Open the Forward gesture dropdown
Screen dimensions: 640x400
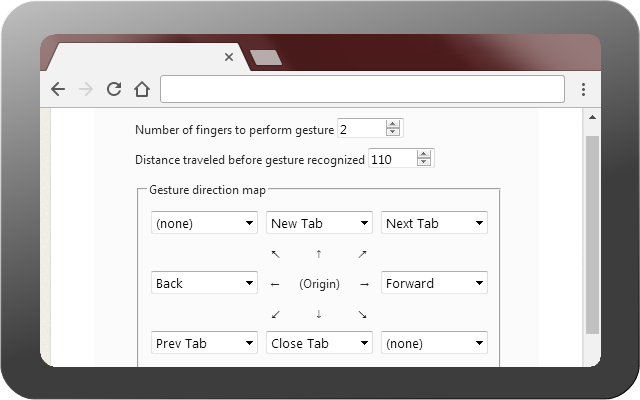434,283
